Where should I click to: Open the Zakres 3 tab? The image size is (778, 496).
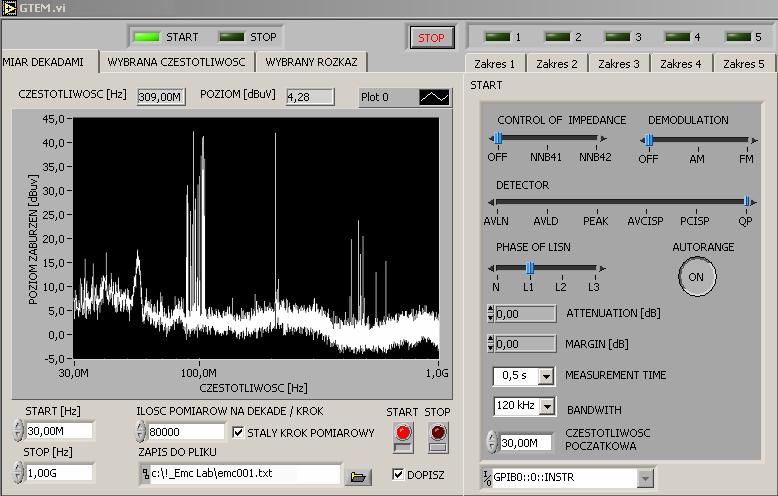pyautogui.click(x=619, y=64)
